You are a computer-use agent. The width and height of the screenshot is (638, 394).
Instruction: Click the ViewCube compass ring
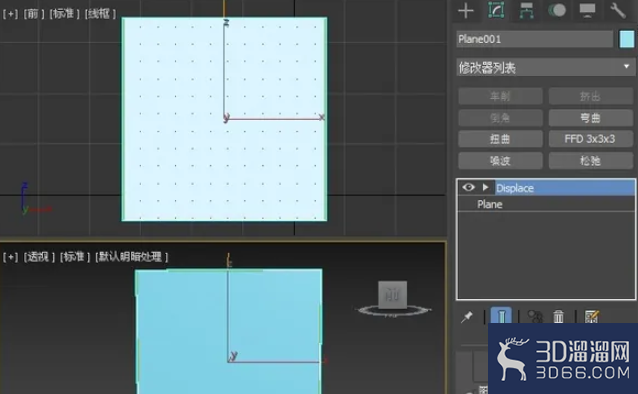coord(393,311)
